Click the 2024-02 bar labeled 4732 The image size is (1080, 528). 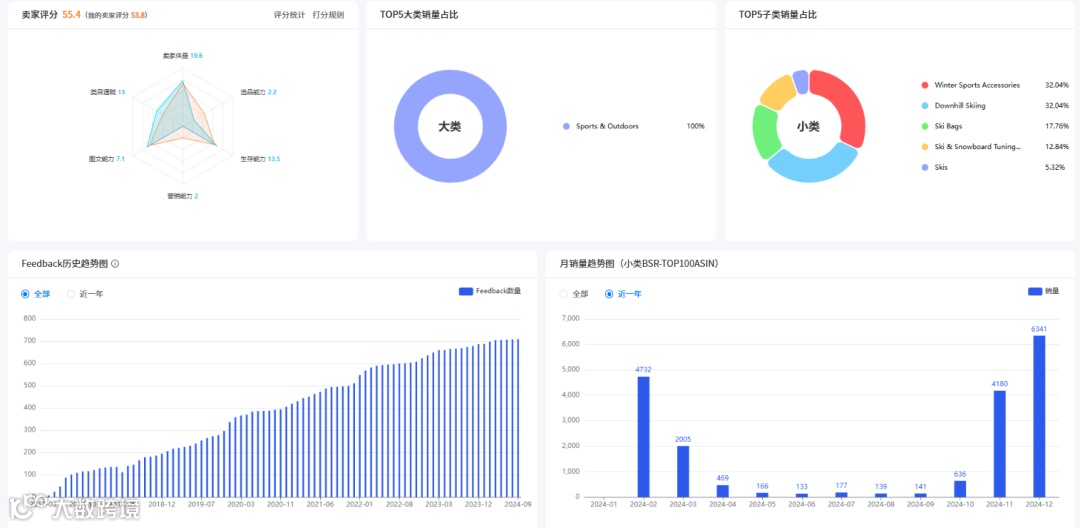pyautogui.click(x=643, y=436)
